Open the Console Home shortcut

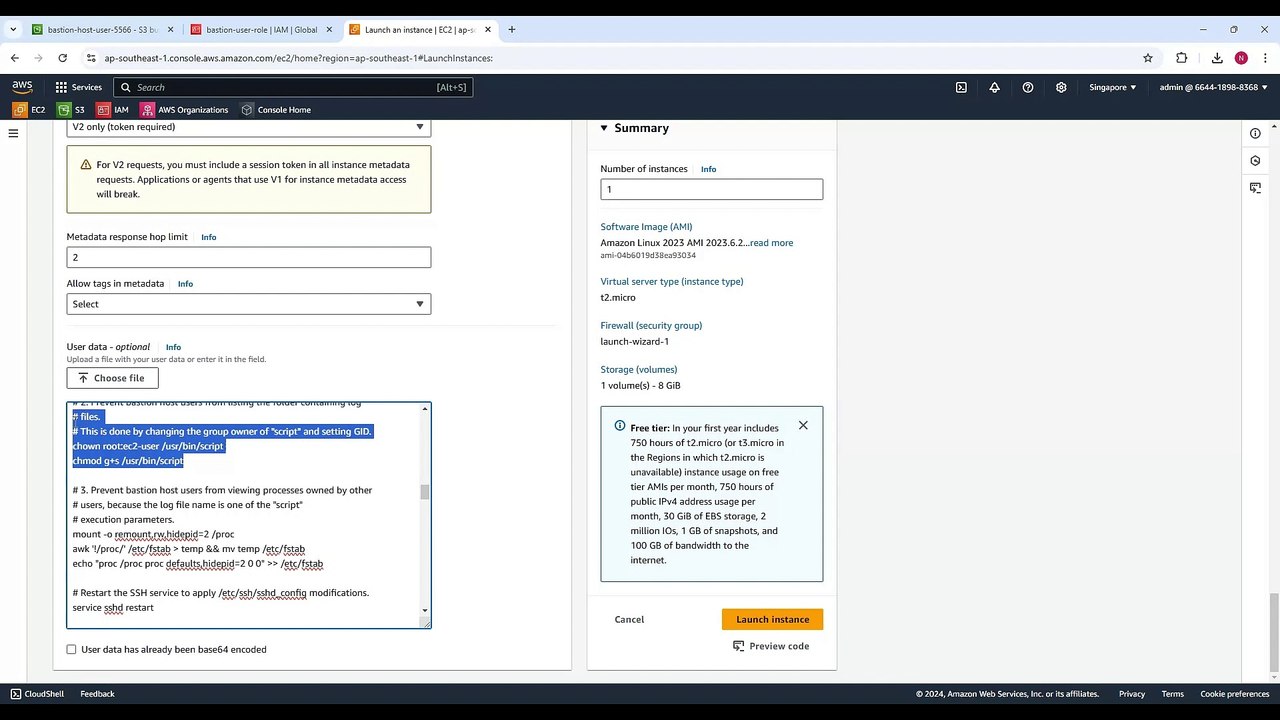(276, 110)
